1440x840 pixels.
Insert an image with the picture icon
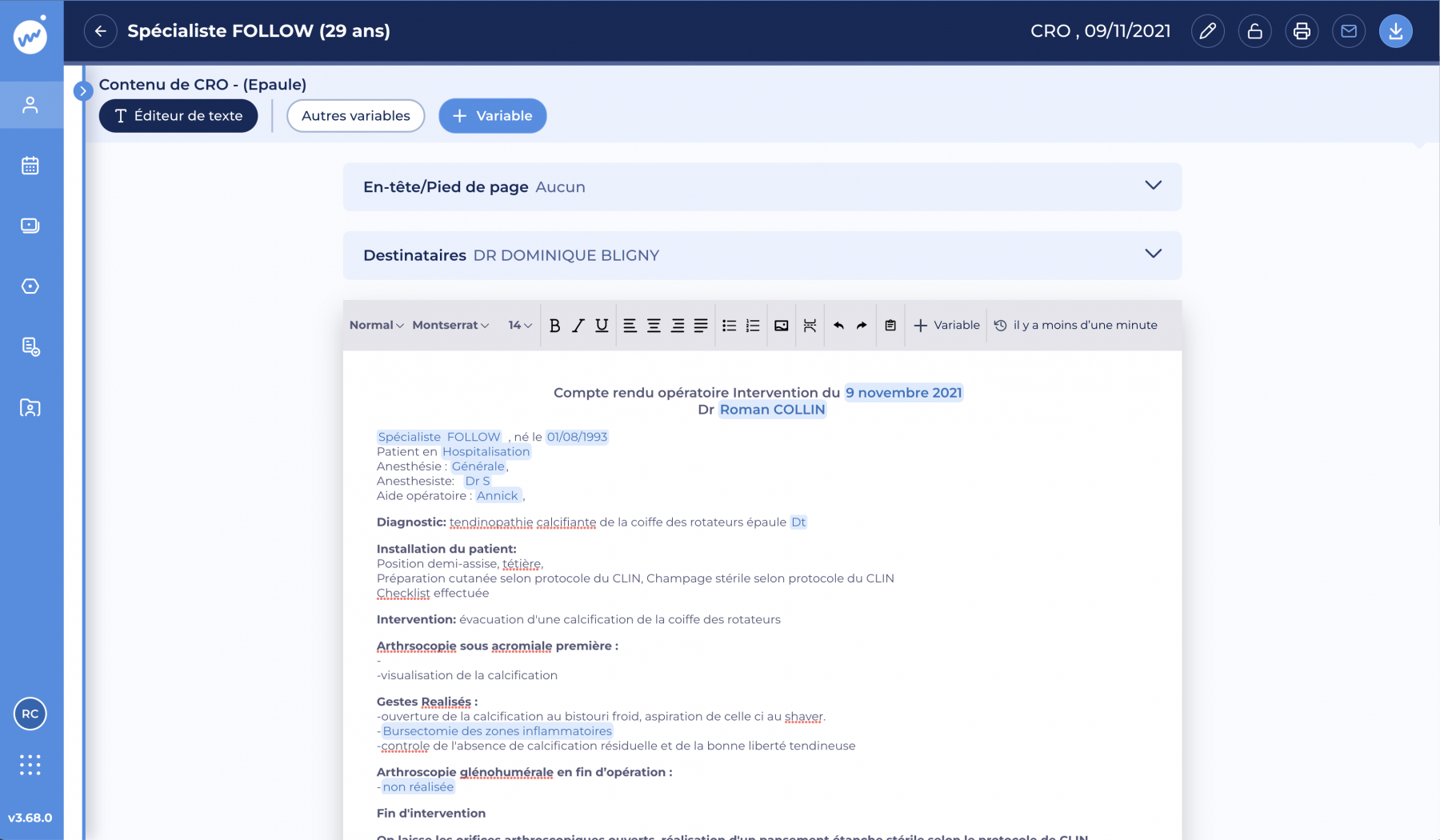pos(781,326)
